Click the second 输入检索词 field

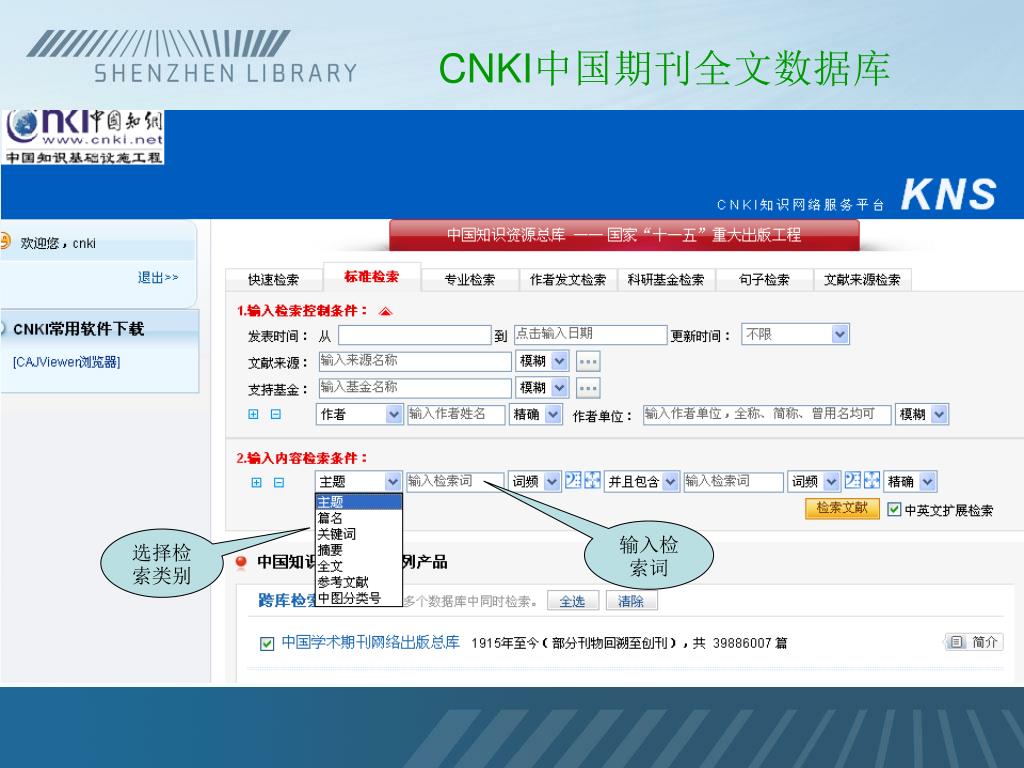click(x=733, y=482)
